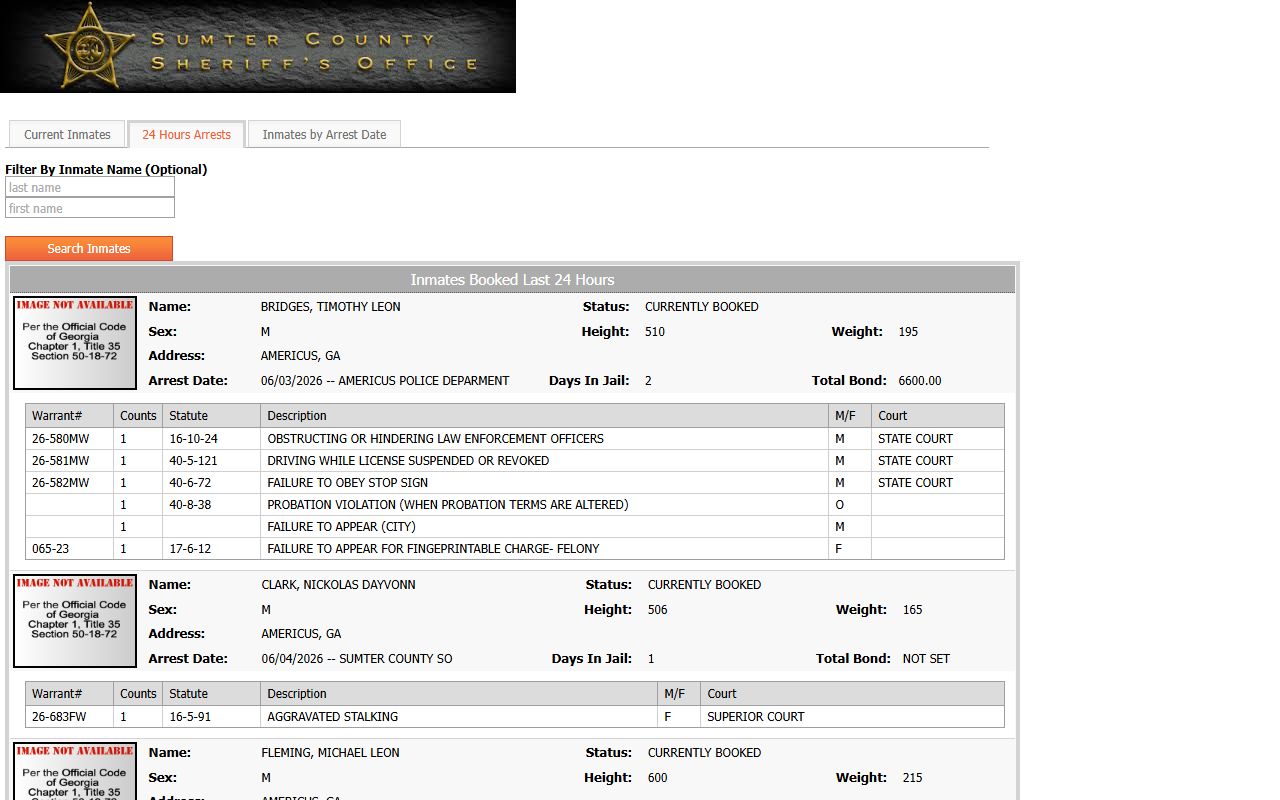Click the PROBATION VIOLATION description row
Screen dimensions: 1280x800
point(447,505)
